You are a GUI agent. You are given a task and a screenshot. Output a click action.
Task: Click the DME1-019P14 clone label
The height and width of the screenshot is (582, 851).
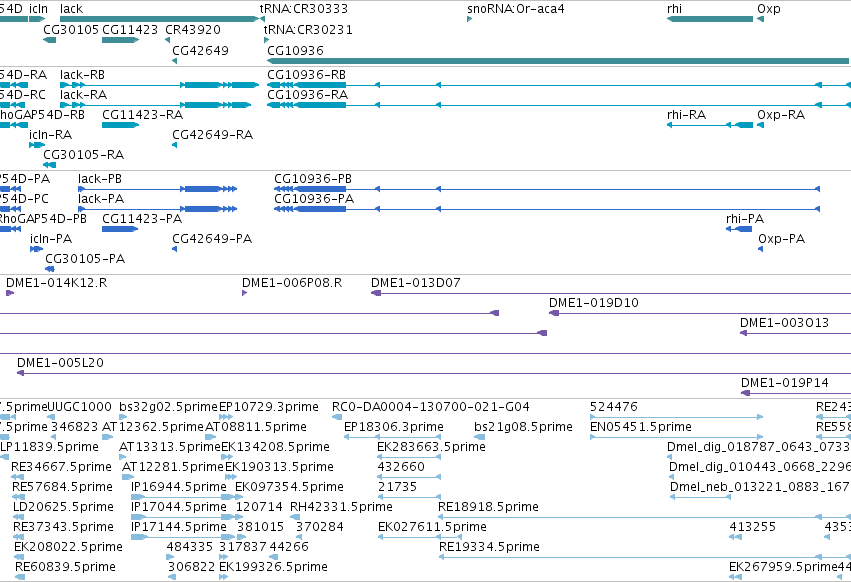(x=785, y=383)
